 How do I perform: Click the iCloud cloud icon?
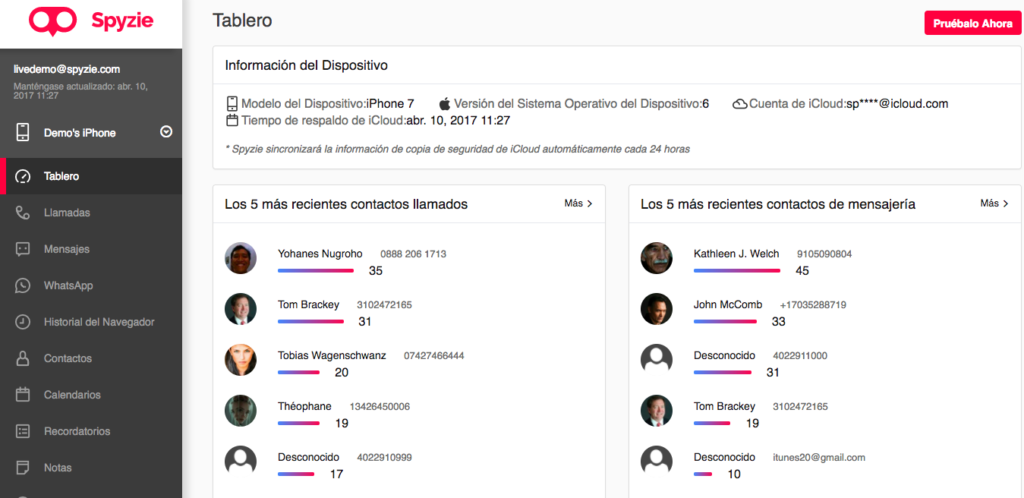[x=740, y=104]
